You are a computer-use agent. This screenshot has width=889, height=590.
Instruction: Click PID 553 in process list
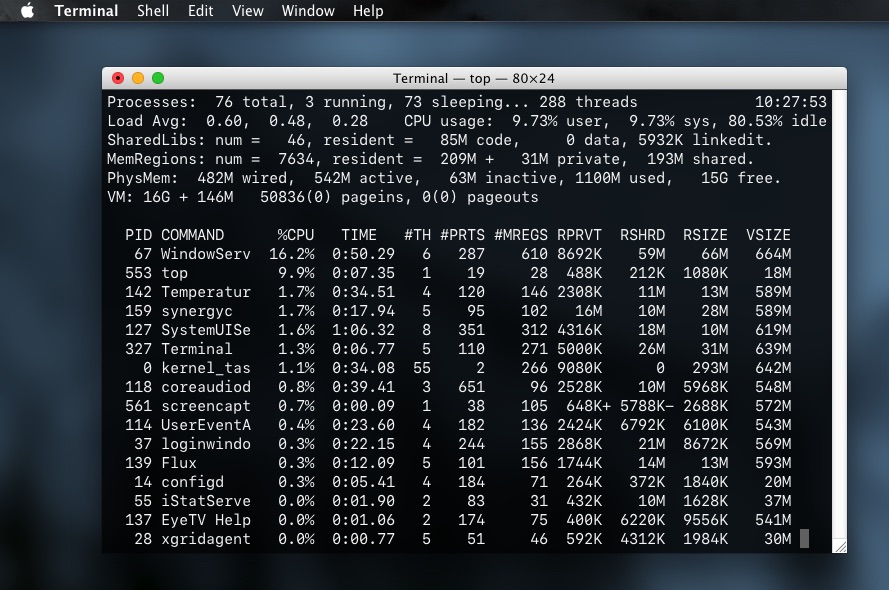click(138, 273)
